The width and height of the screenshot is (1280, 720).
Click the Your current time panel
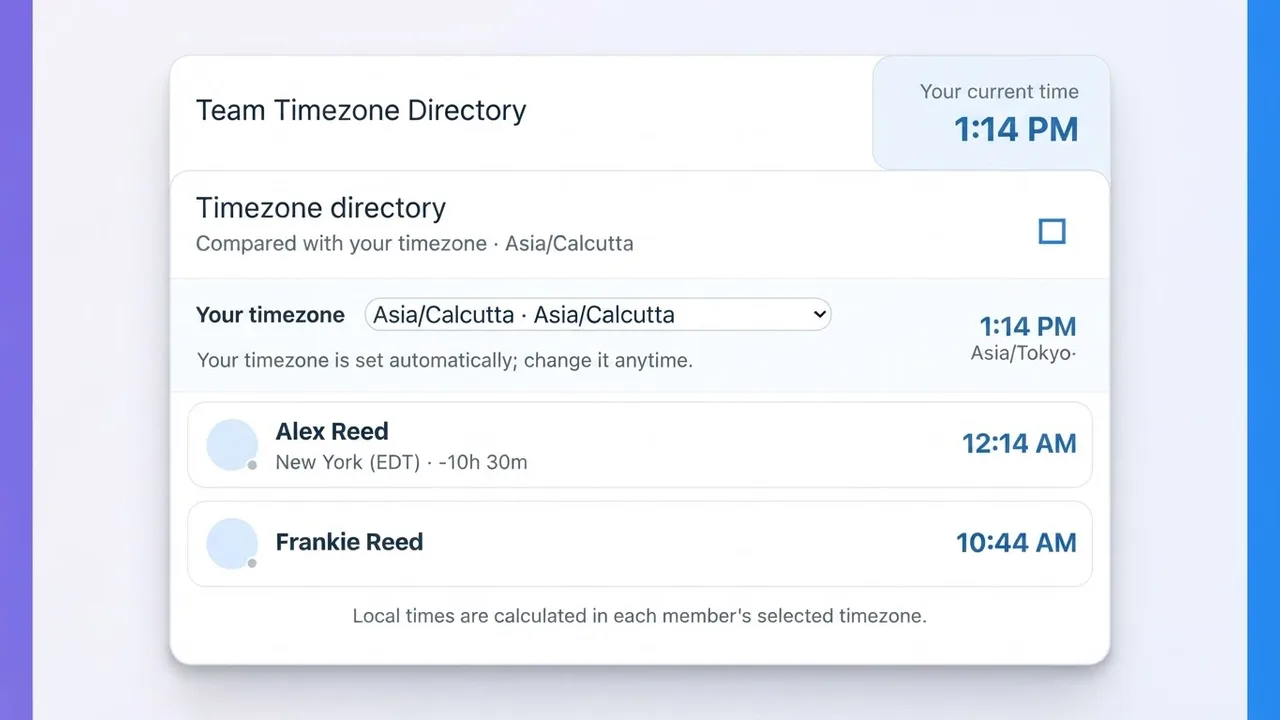pyautogui.click(x=991, y=113)
